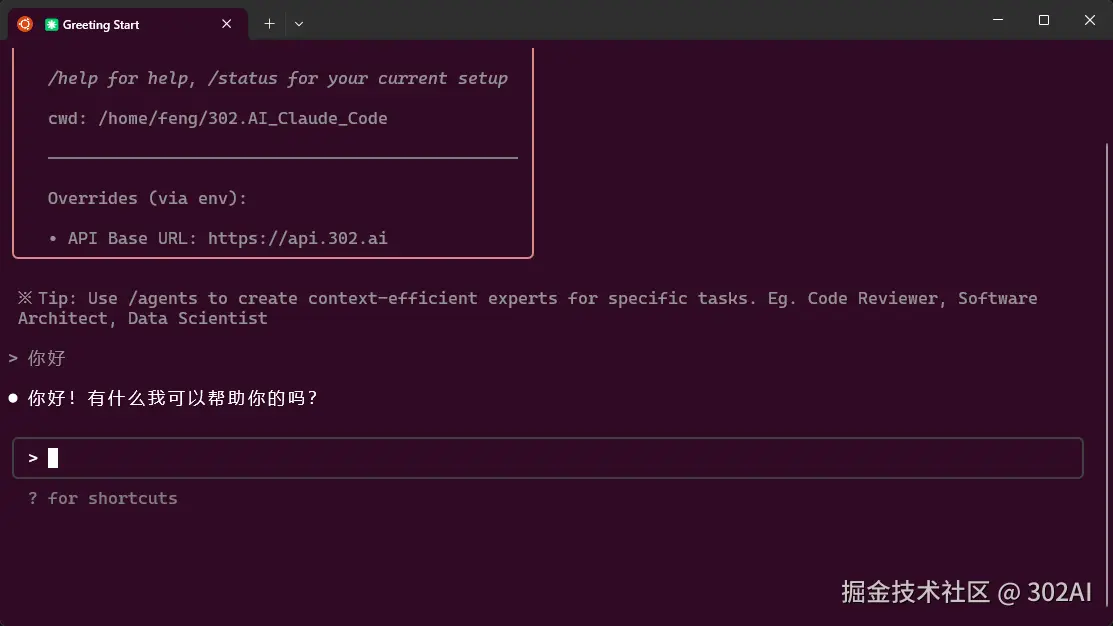This screenshot has width=1113, height=626.
Task: Minimize the terminal window
Action: pyautogui.click(x=998, y=20)
